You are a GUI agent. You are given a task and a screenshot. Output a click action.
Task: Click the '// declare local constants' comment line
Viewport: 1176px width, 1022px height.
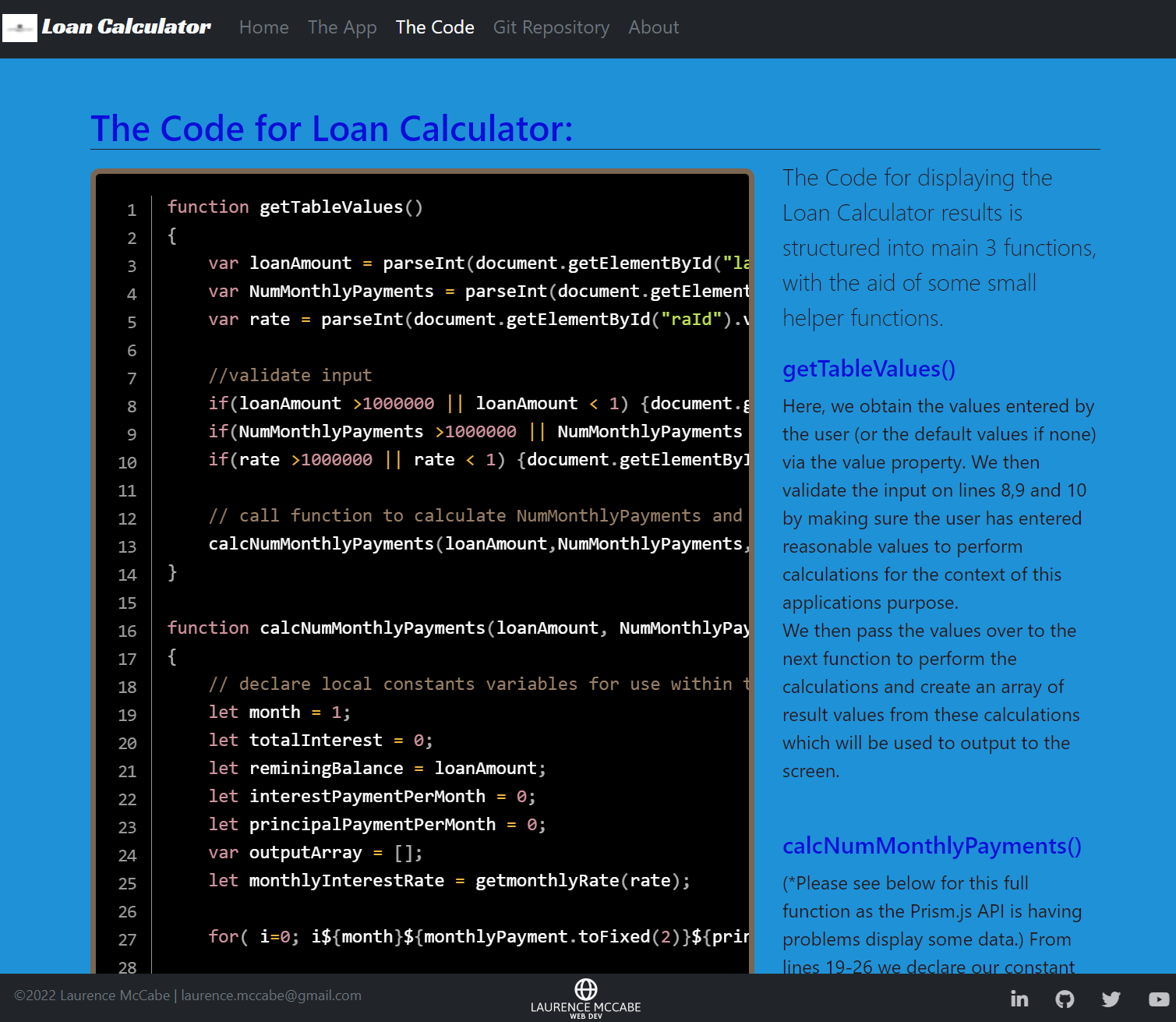[479, 684]
